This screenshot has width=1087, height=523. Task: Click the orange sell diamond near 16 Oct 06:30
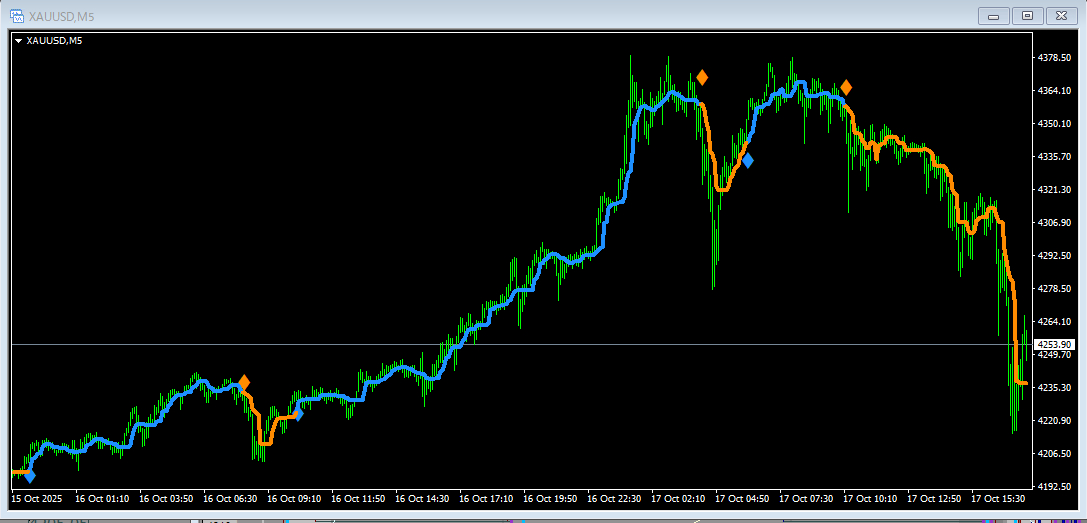click(244, 382)
